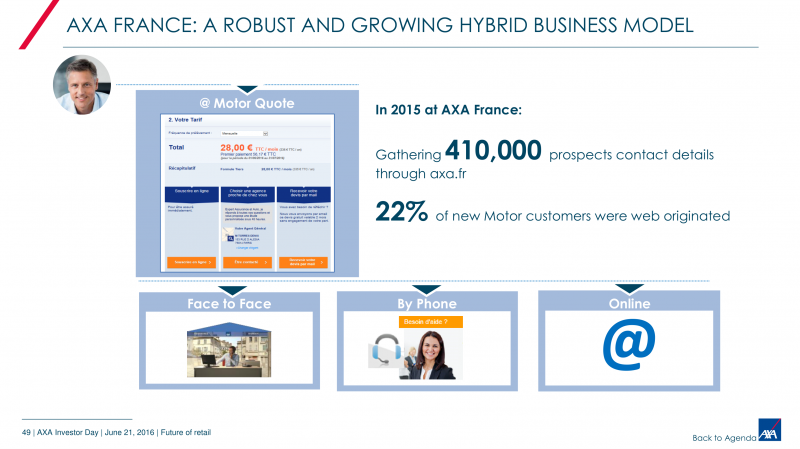Image resolution: width=800 pixels, height=449 pixels.
Task: Select the Online header
Action: pos(628,303)
